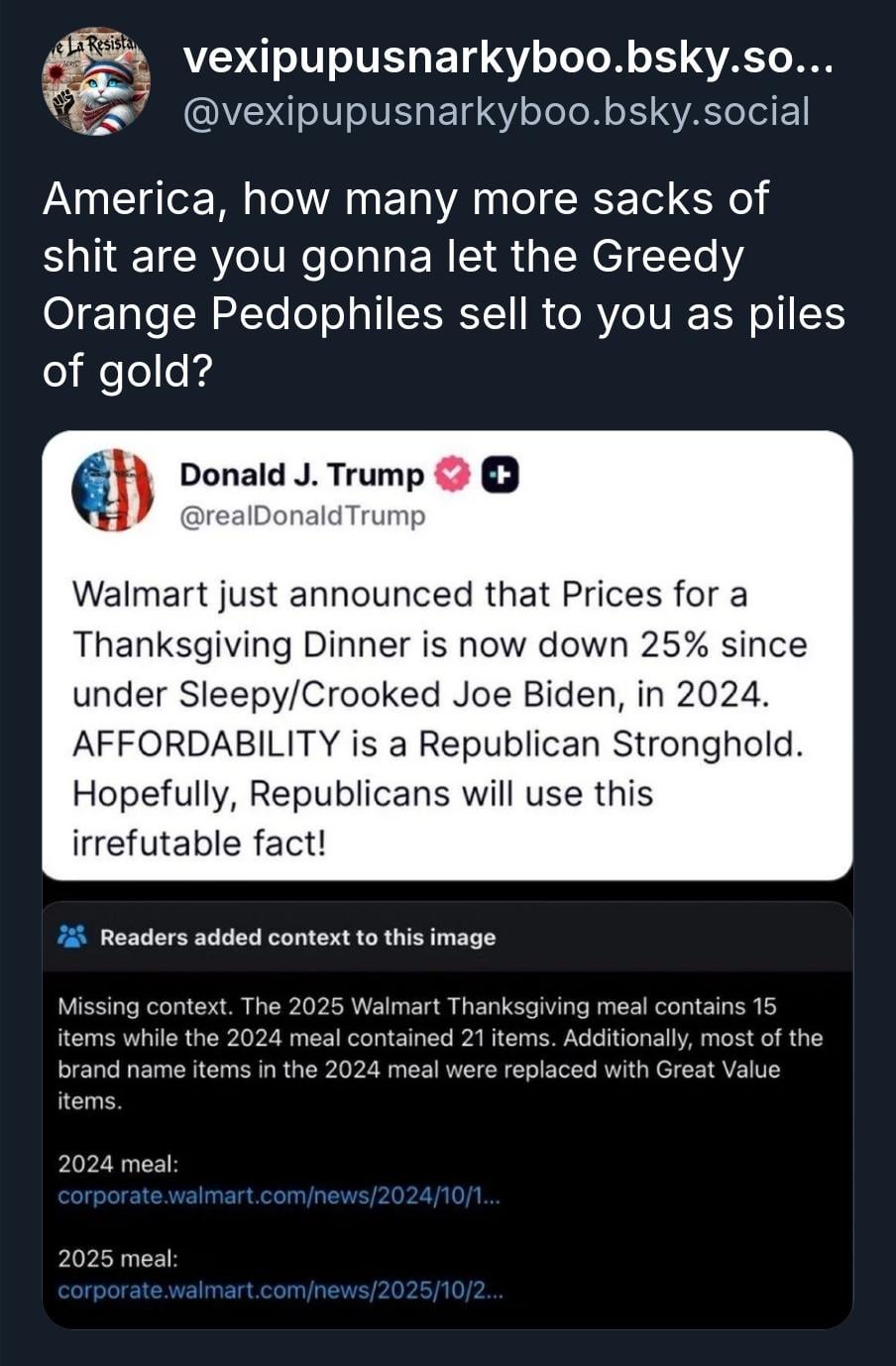Open the poster's cat avatar

[95, 82]
